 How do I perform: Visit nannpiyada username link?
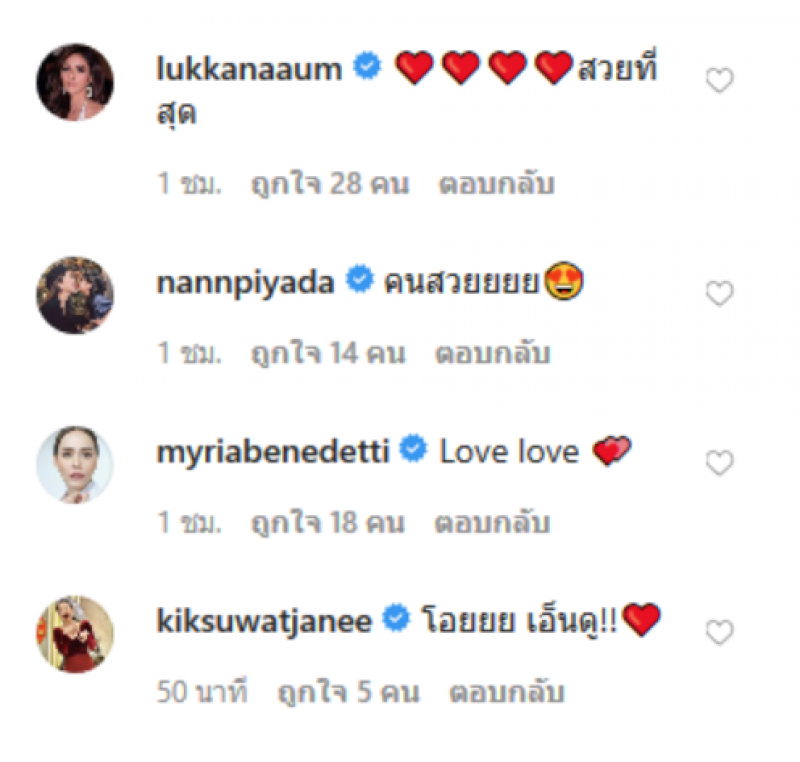[245, 283]
